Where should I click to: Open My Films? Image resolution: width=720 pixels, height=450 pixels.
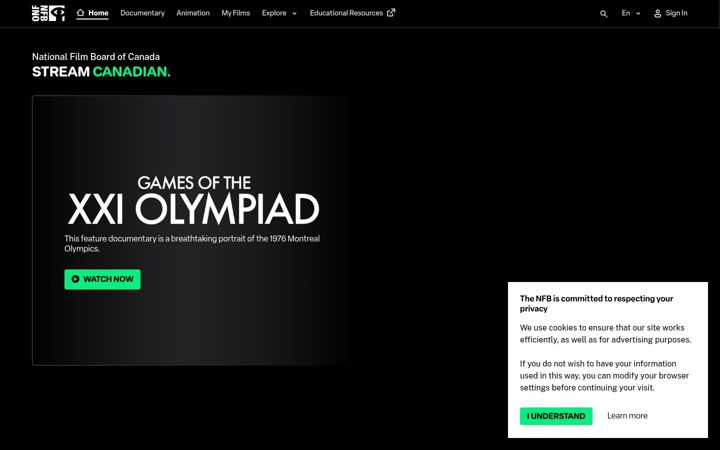[x=236, y=13]
